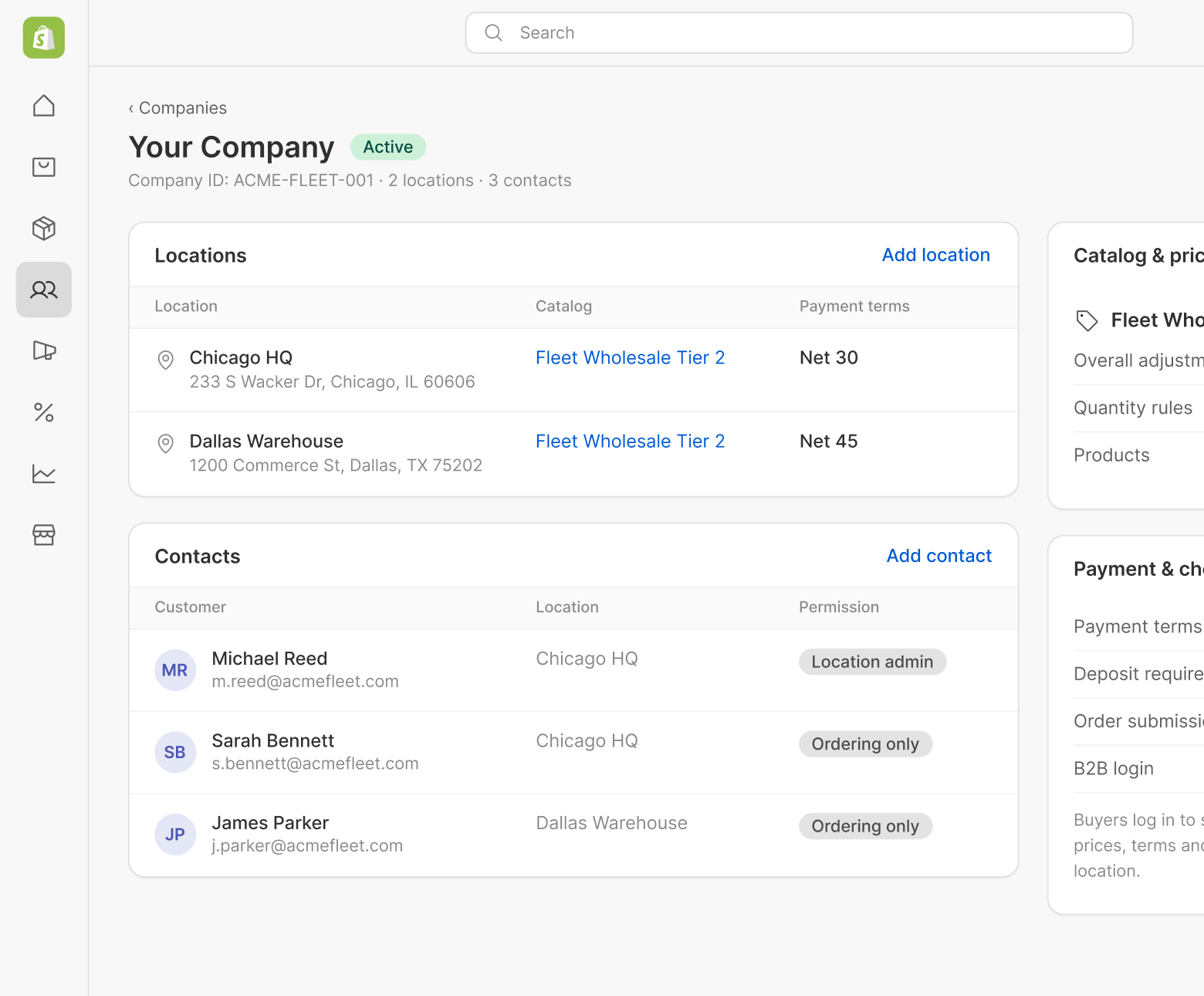The height and width of the screenshot is (996, 1204).
Task: Open the Discounts percent icon
Action: [x=44, y=412]
